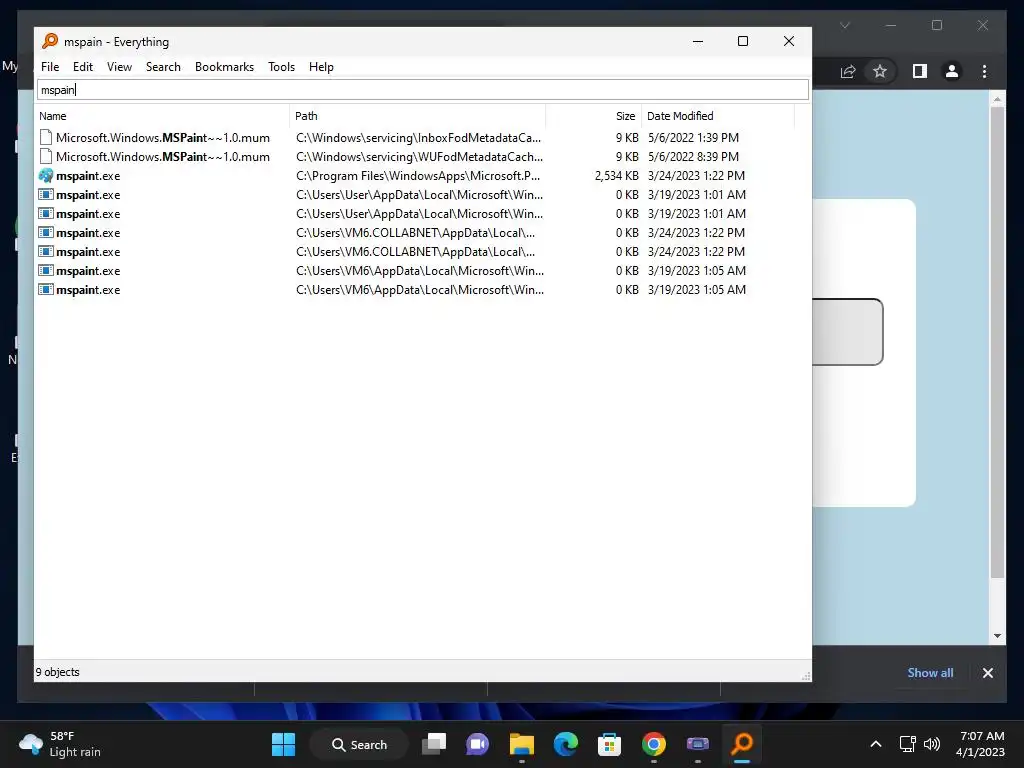
Task: Close the Chrome downloads bar
Action: pyautogui.click(x=987, y=673)
